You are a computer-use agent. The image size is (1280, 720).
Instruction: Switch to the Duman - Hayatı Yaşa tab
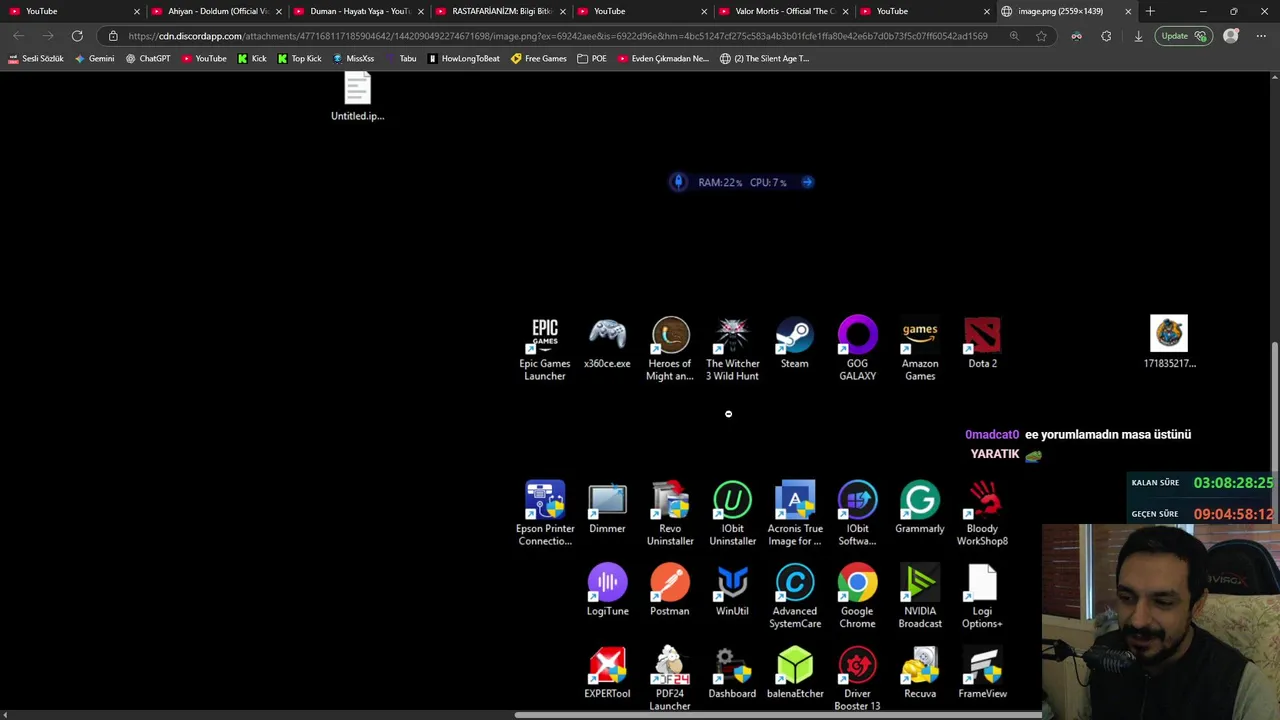point(357,11)
